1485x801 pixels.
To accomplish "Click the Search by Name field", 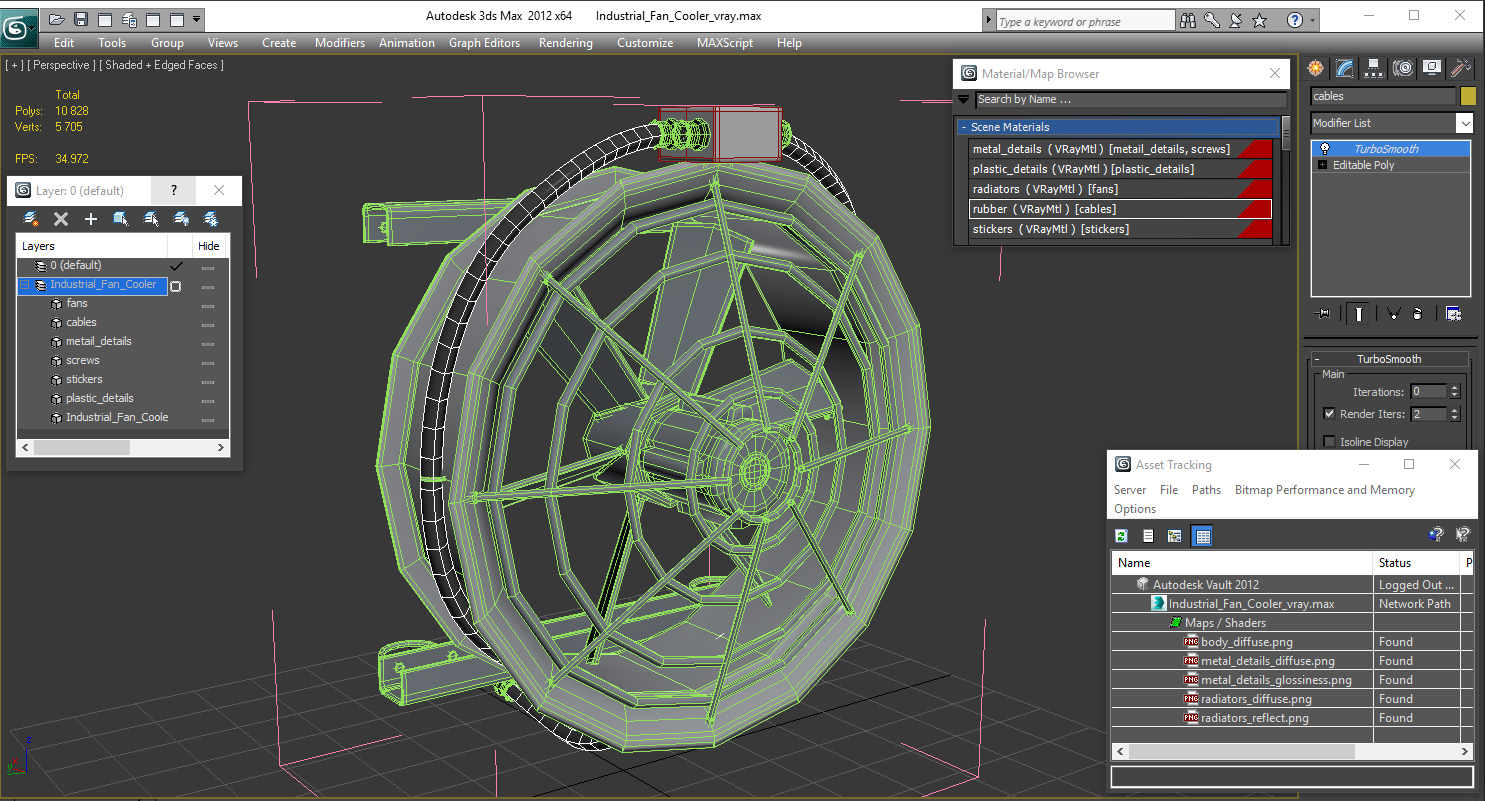I will pyautogui.click(x=1131, y=99).
